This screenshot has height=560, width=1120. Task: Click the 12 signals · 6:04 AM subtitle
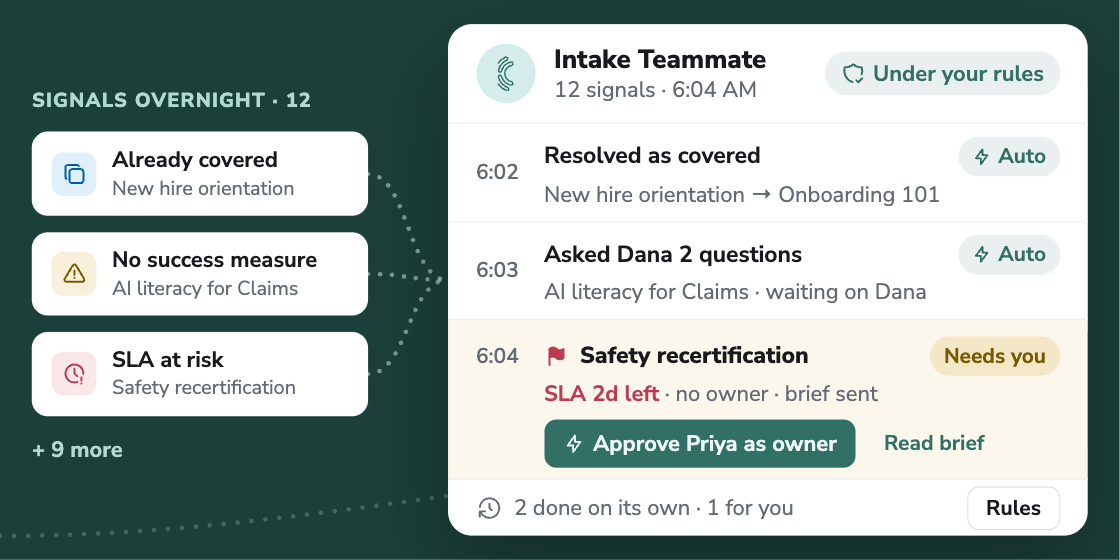coord(655,90)
